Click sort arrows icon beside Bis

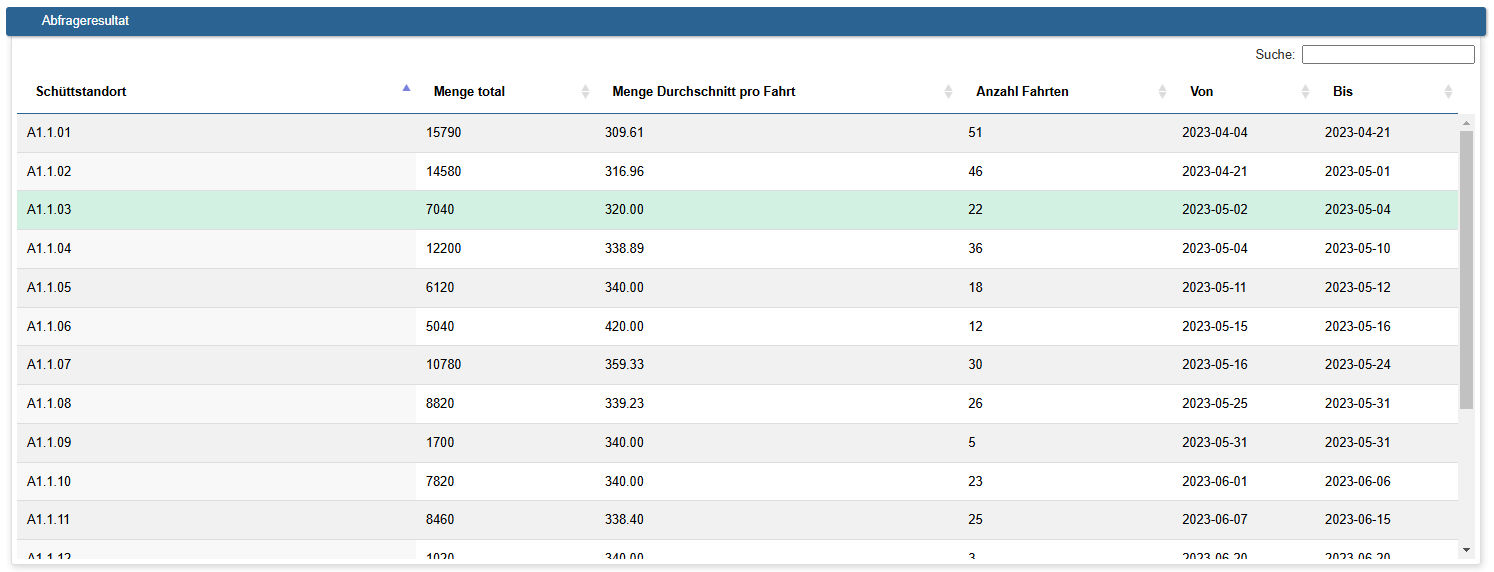click(1448, 91)
